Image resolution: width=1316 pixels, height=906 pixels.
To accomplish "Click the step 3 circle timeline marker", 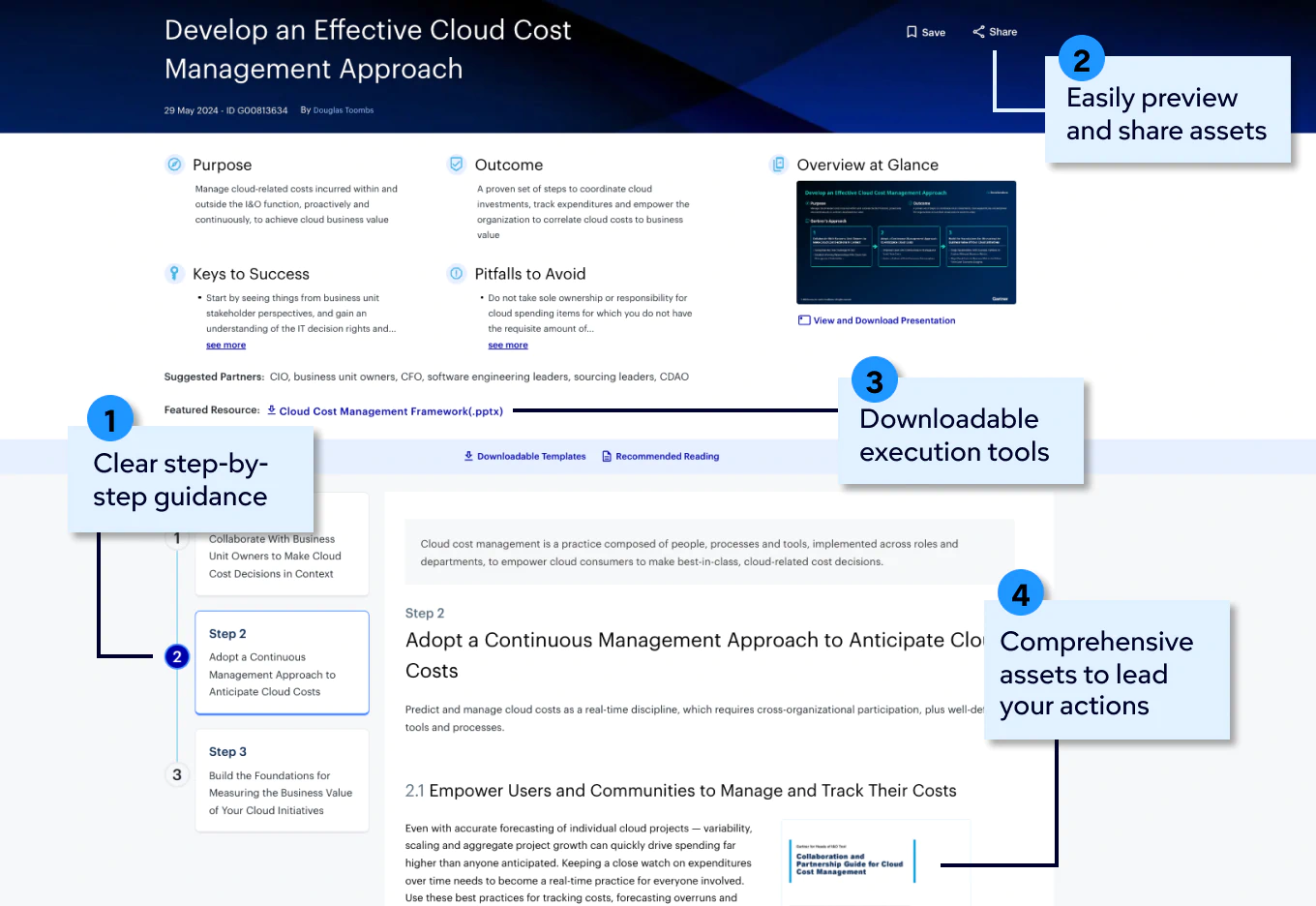I will pyautogui.click(x=177, y=774).
